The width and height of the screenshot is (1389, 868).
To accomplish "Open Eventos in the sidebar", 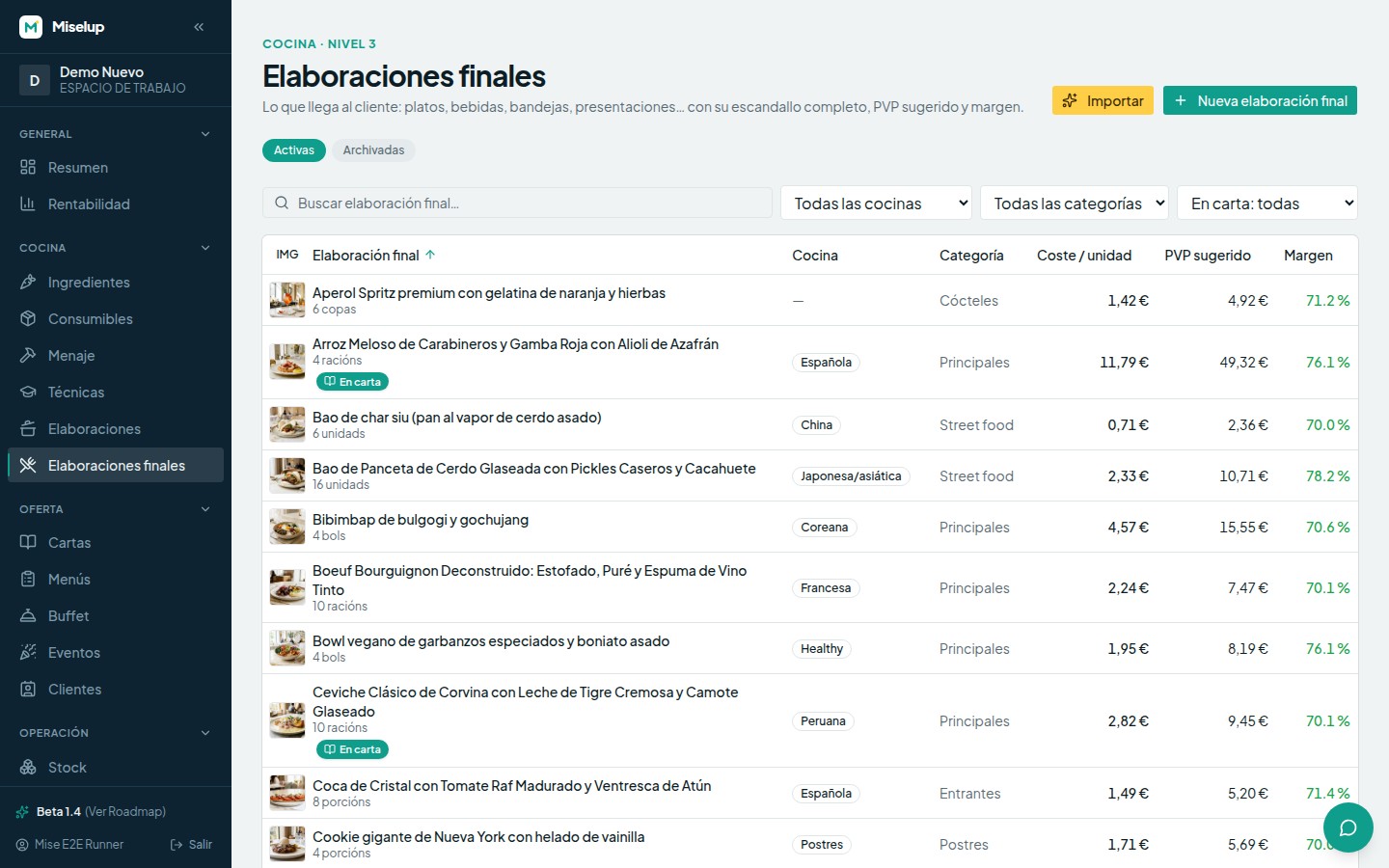I will (116, 652).
